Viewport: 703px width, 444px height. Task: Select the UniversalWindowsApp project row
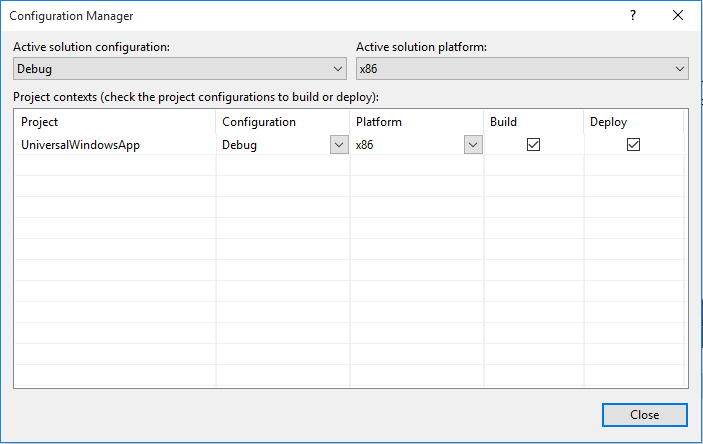tap(78, 145)
